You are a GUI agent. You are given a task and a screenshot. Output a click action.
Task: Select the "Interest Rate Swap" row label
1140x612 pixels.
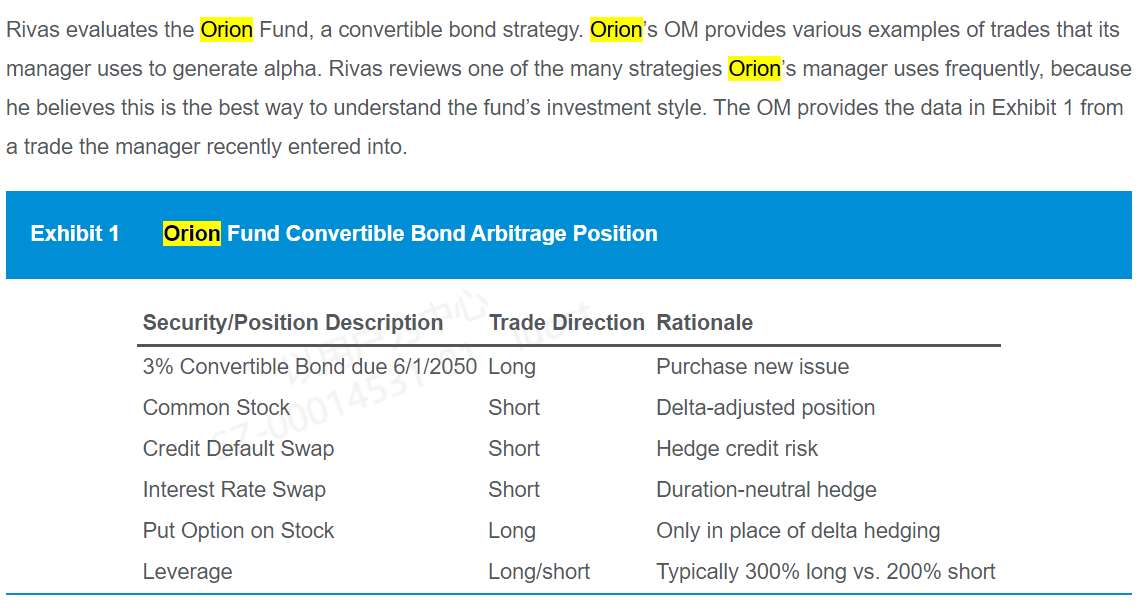coord(234,490)
